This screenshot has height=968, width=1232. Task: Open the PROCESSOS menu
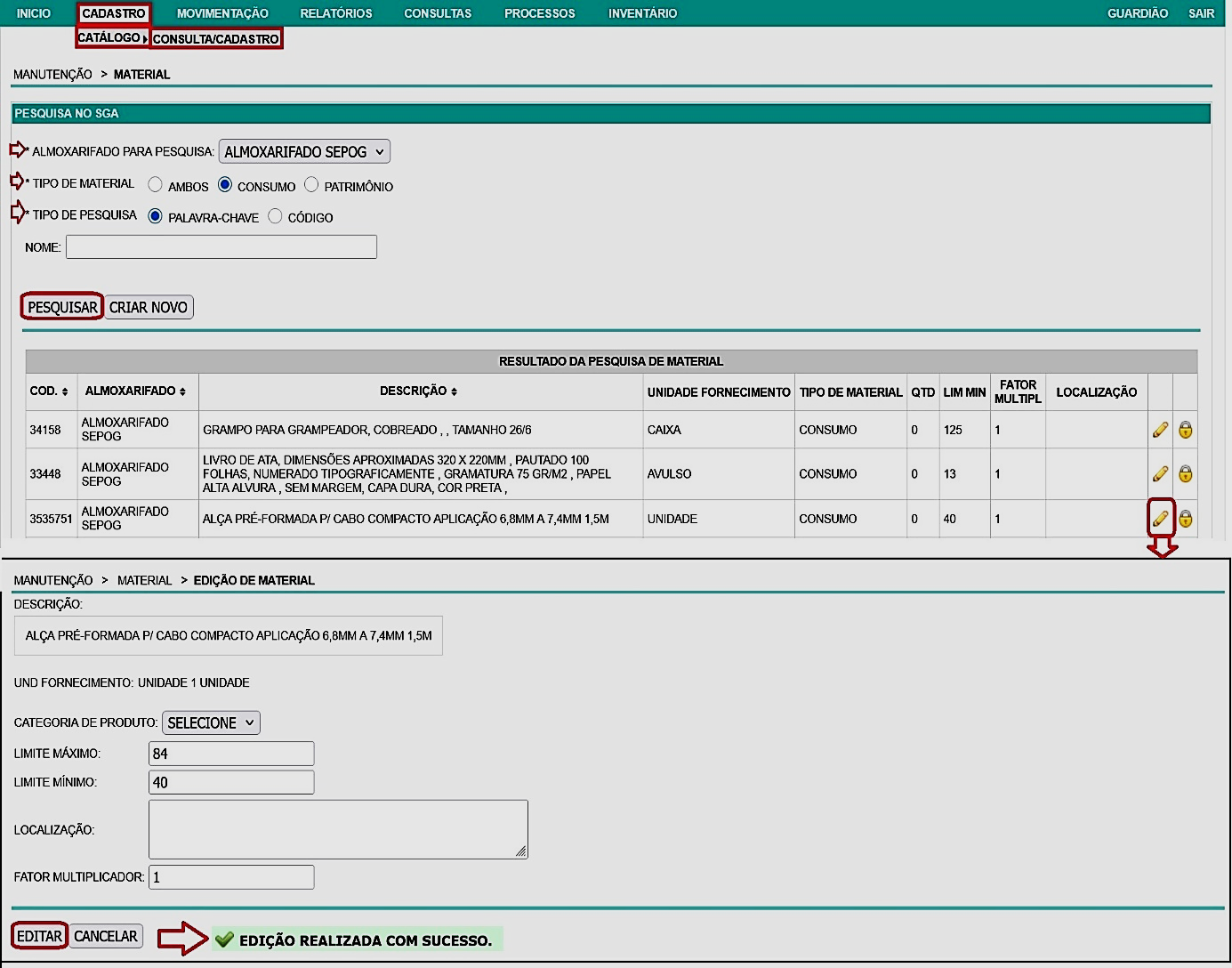click(540, 13)
